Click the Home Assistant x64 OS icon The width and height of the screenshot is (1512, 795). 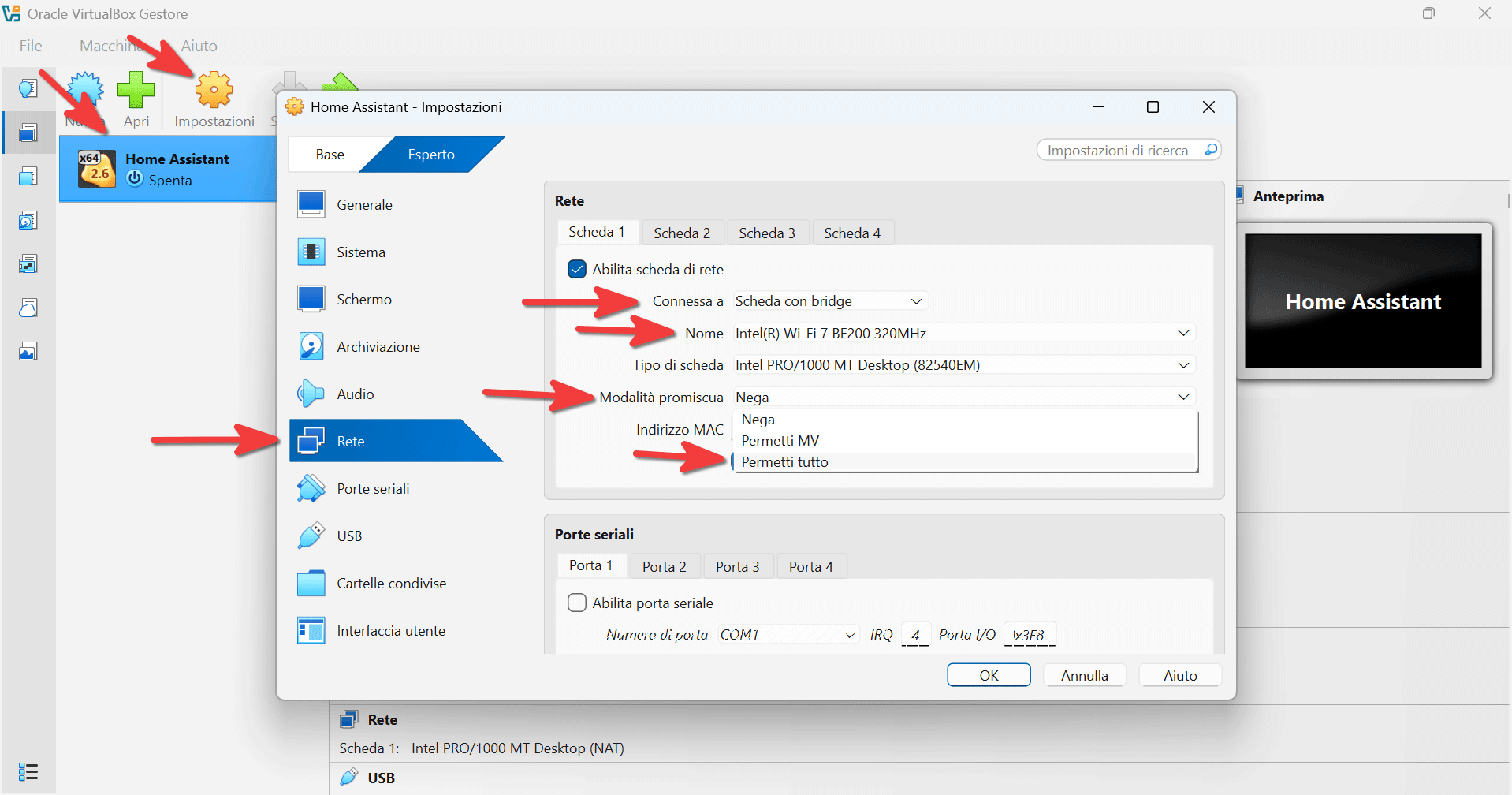pyautogui.click(x=97, y=169)
